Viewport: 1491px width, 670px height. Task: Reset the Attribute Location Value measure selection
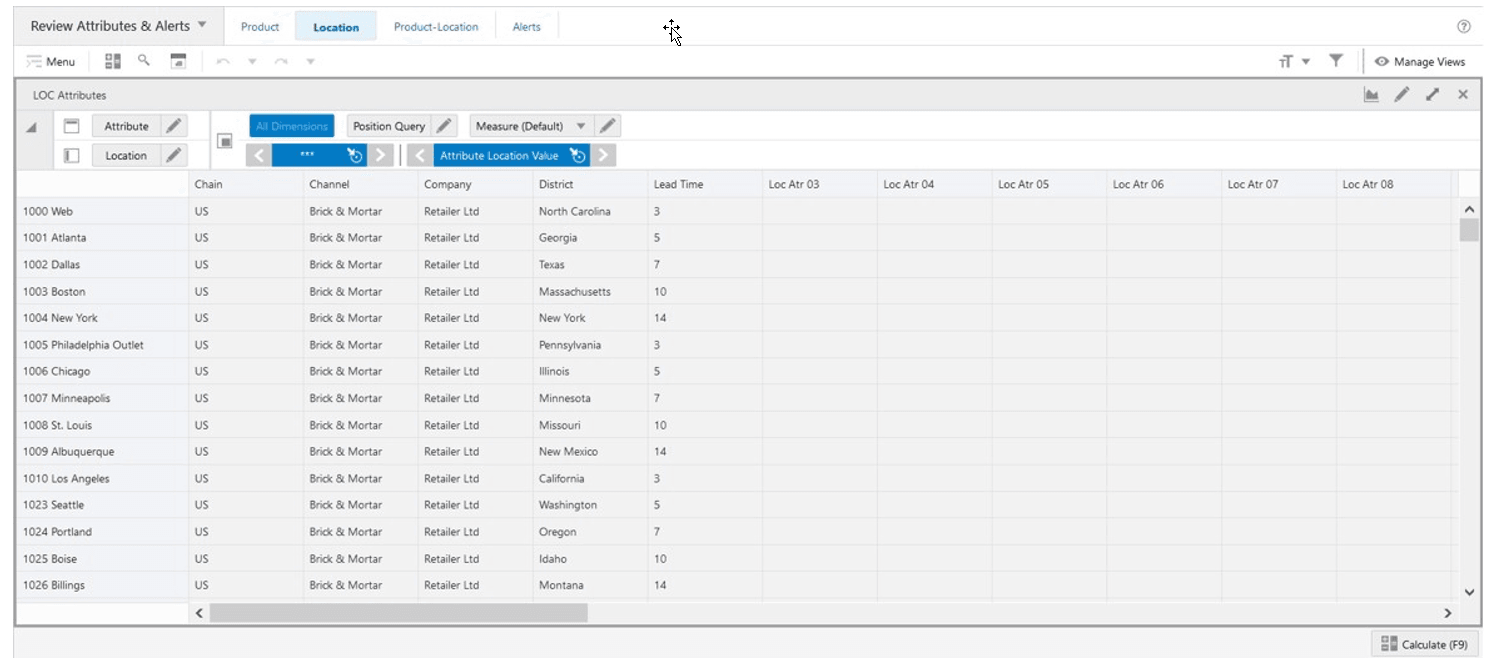(x=578, y=155)
